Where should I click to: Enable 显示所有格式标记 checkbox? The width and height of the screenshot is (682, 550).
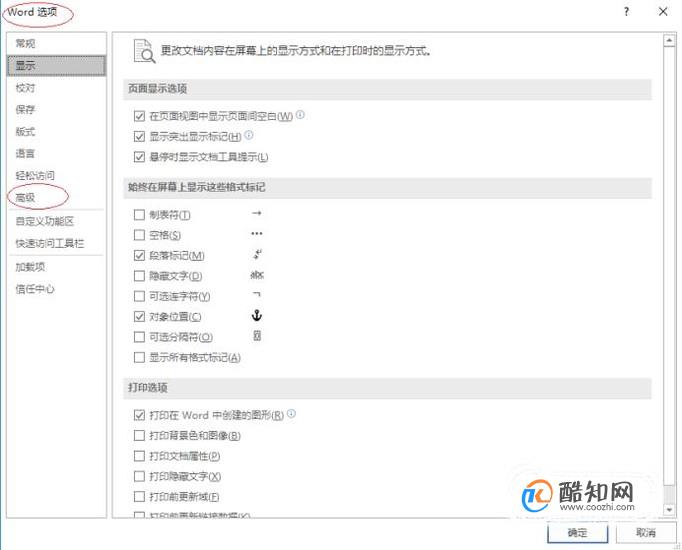(139, 357)
